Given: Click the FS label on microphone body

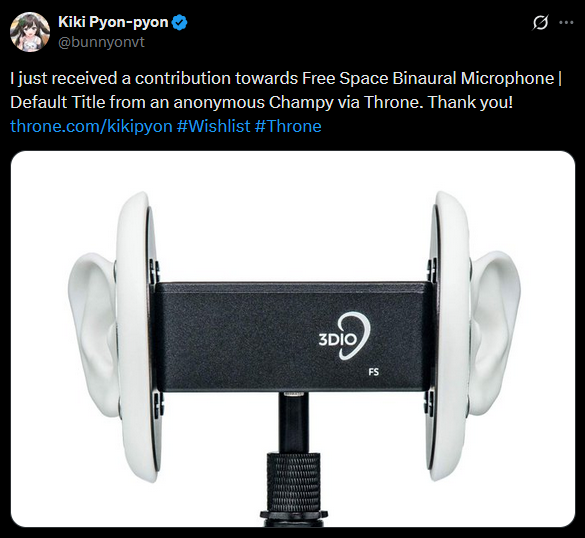Looking at the screenshot, I should (373, 372).
